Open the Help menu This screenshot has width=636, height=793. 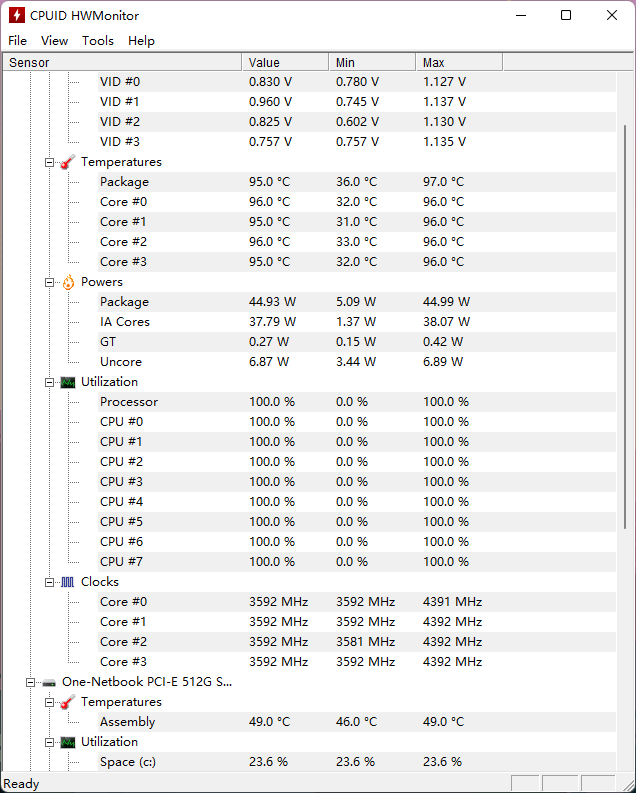[141, 40]
